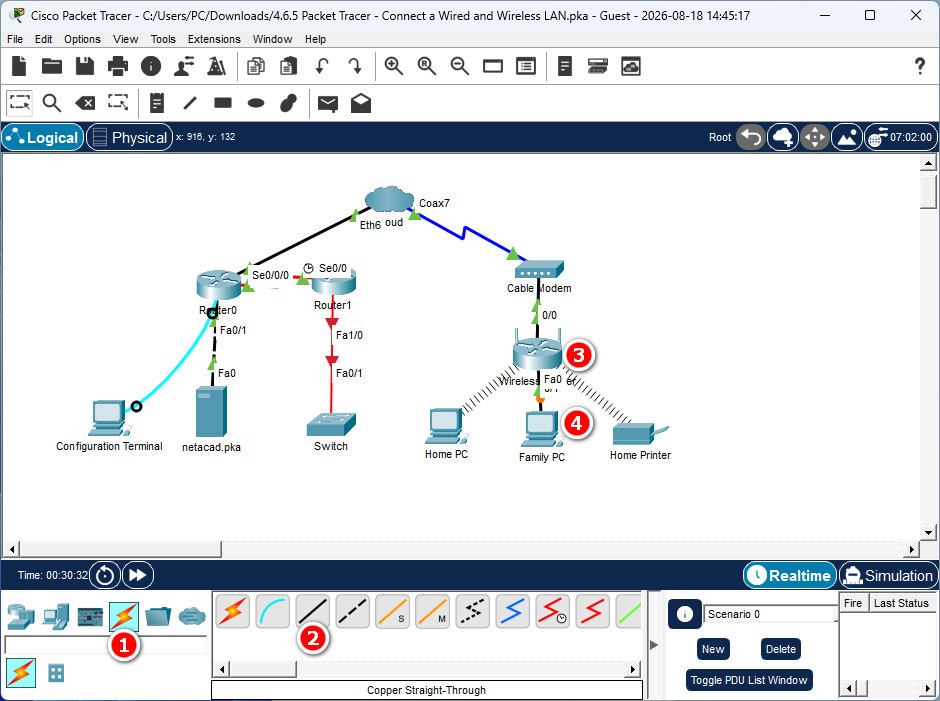Switch to the Logical workspace tab
The width and height of the screenshot is (940, 701).
tap(43, 137)
